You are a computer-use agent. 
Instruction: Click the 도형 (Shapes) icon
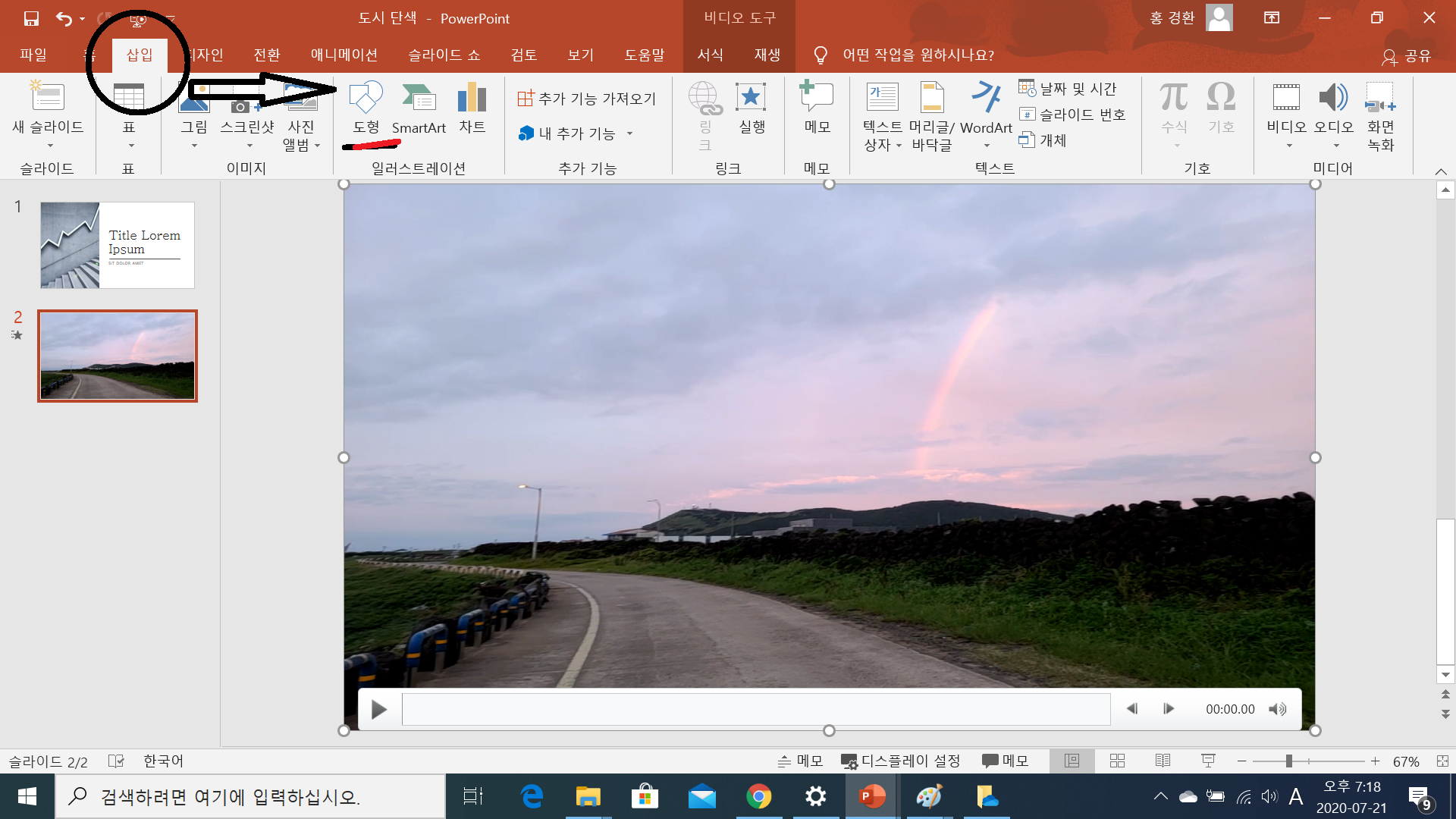coord(366,99)
